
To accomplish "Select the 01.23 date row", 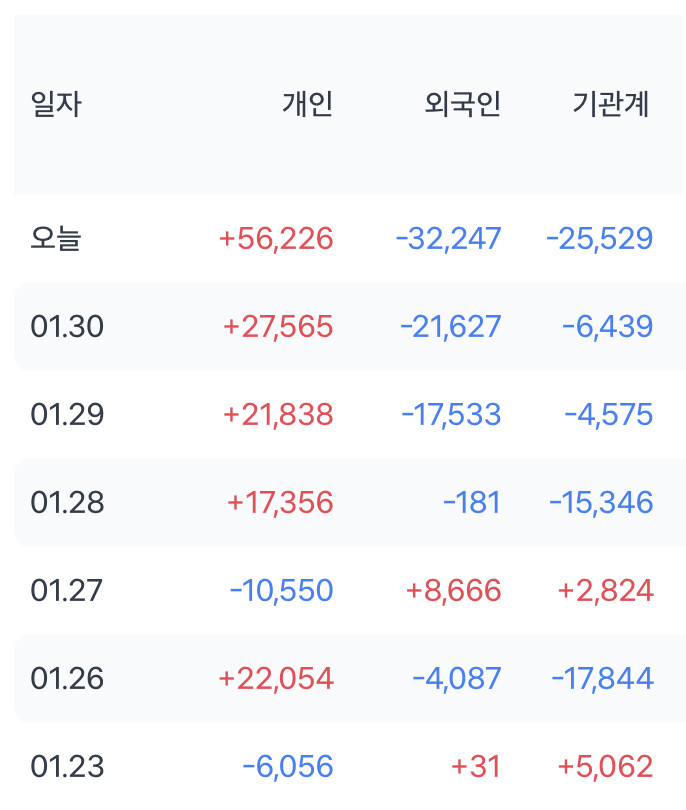I will point(67,767).
